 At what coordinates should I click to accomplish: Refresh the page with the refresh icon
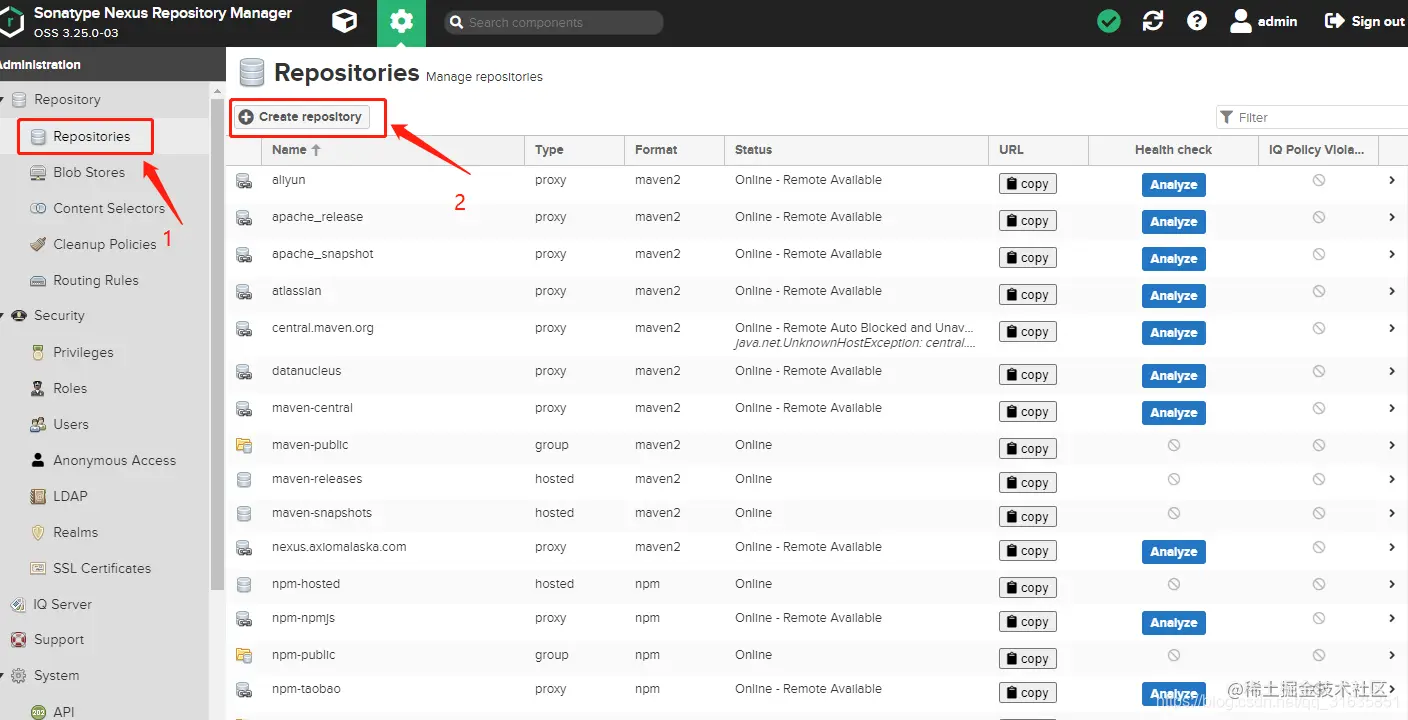(1153, 21)
